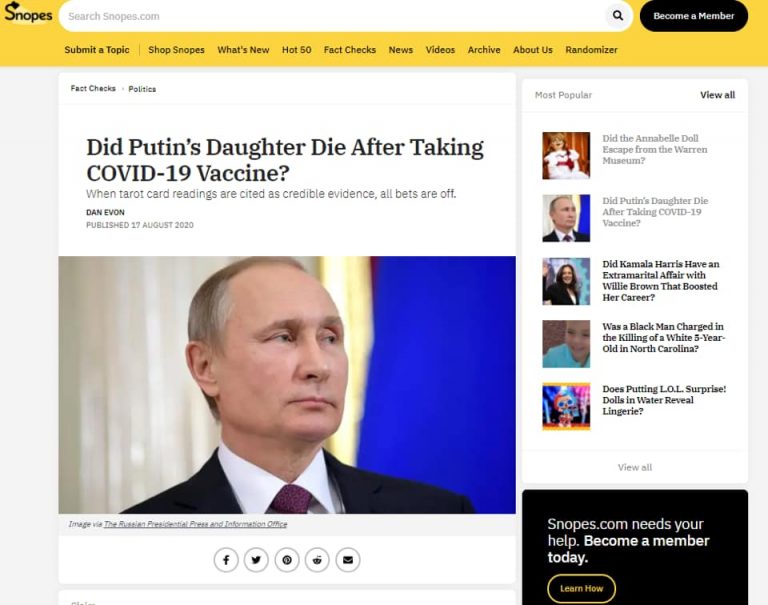
Task: Click the L.O.L. dolls thumbnail
Action: (566, 407)
